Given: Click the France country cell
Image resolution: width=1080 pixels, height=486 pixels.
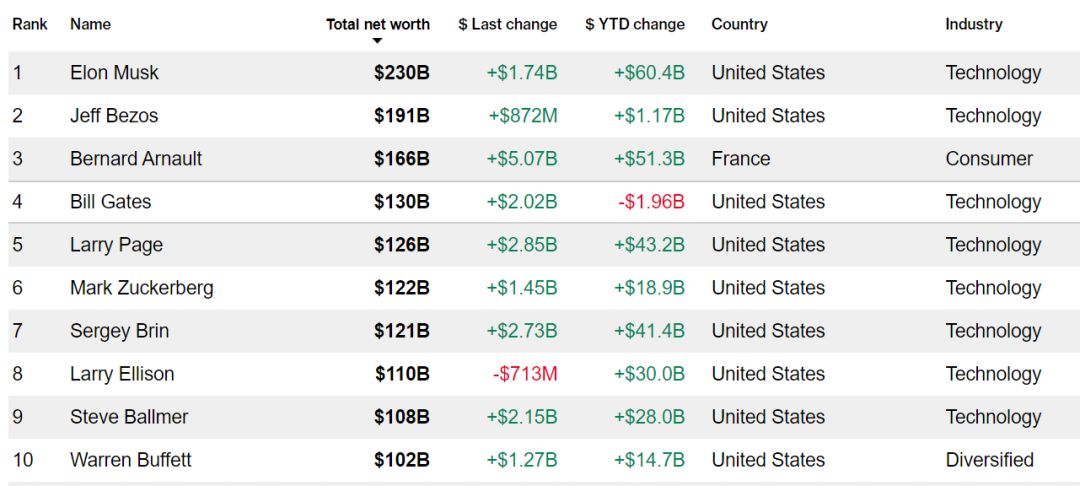Looking at the screenshot, I should [x=741, y=159].
